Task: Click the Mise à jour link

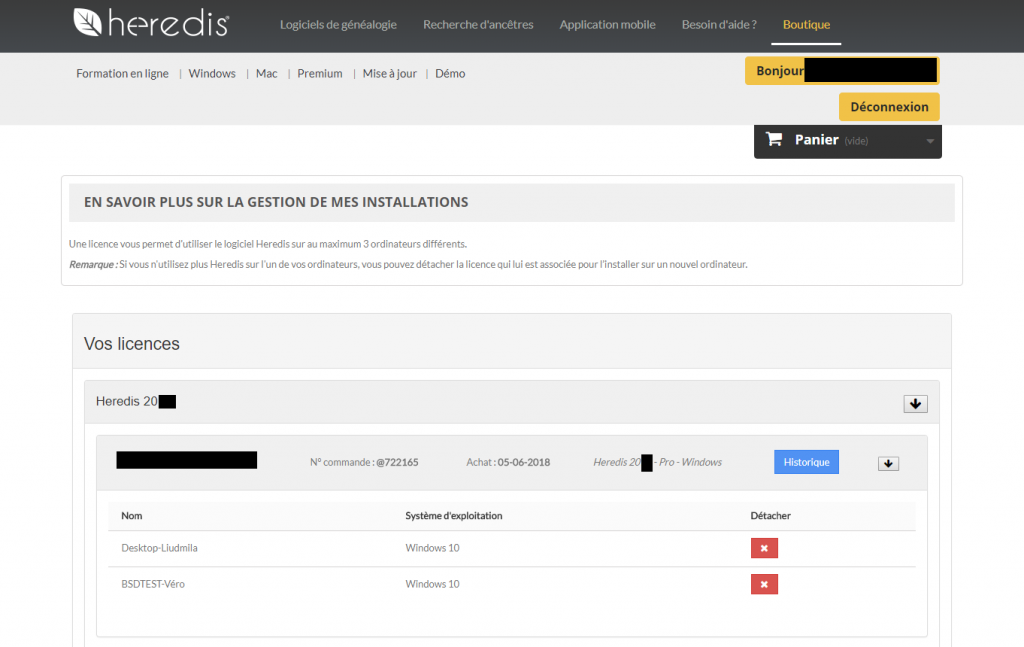Action: coord(389,73)
